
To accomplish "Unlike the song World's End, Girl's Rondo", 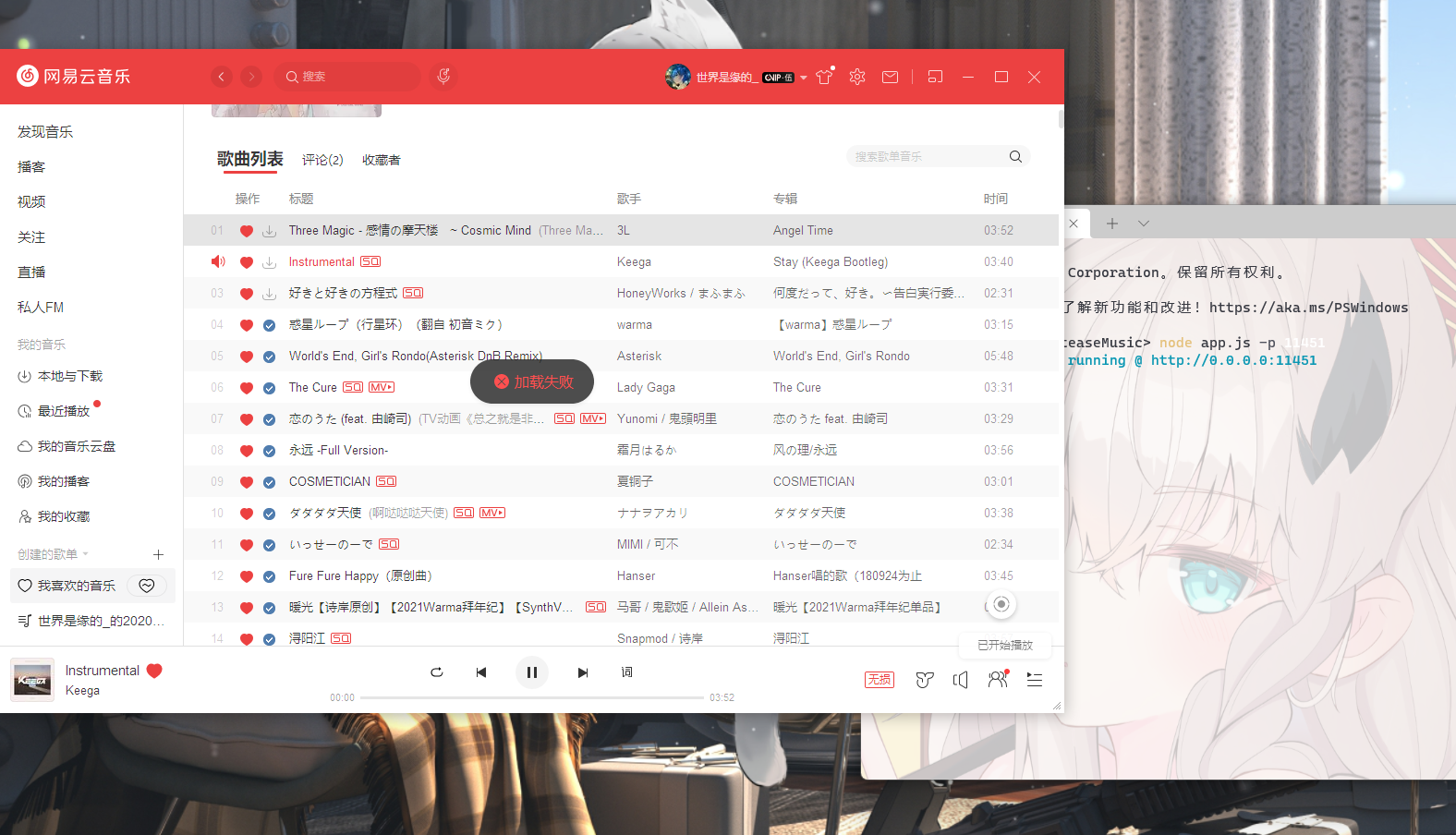I will click(x=246, y=357).
